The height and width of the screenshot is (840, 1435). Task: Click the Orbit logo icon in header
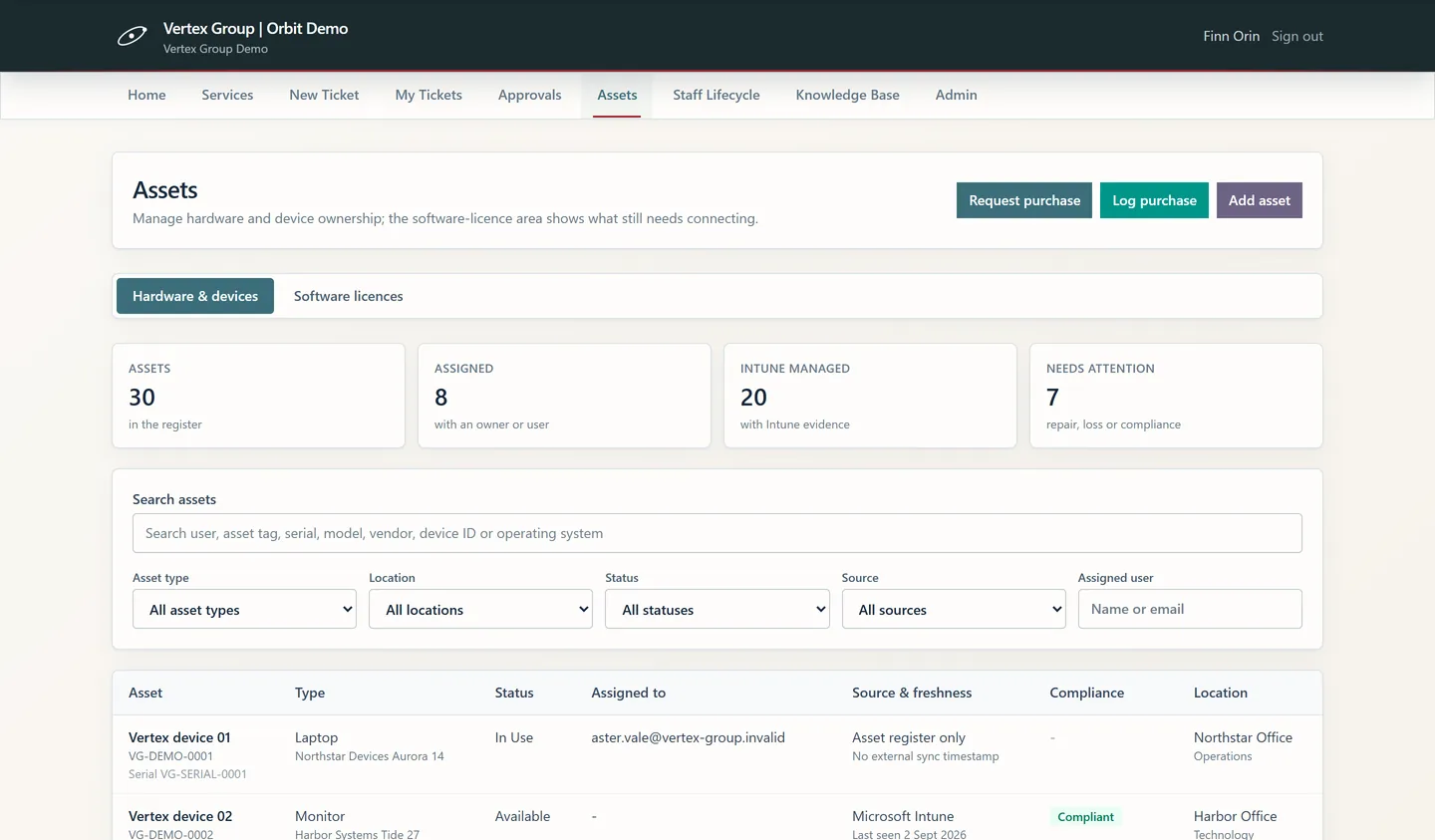coord(133,37)
